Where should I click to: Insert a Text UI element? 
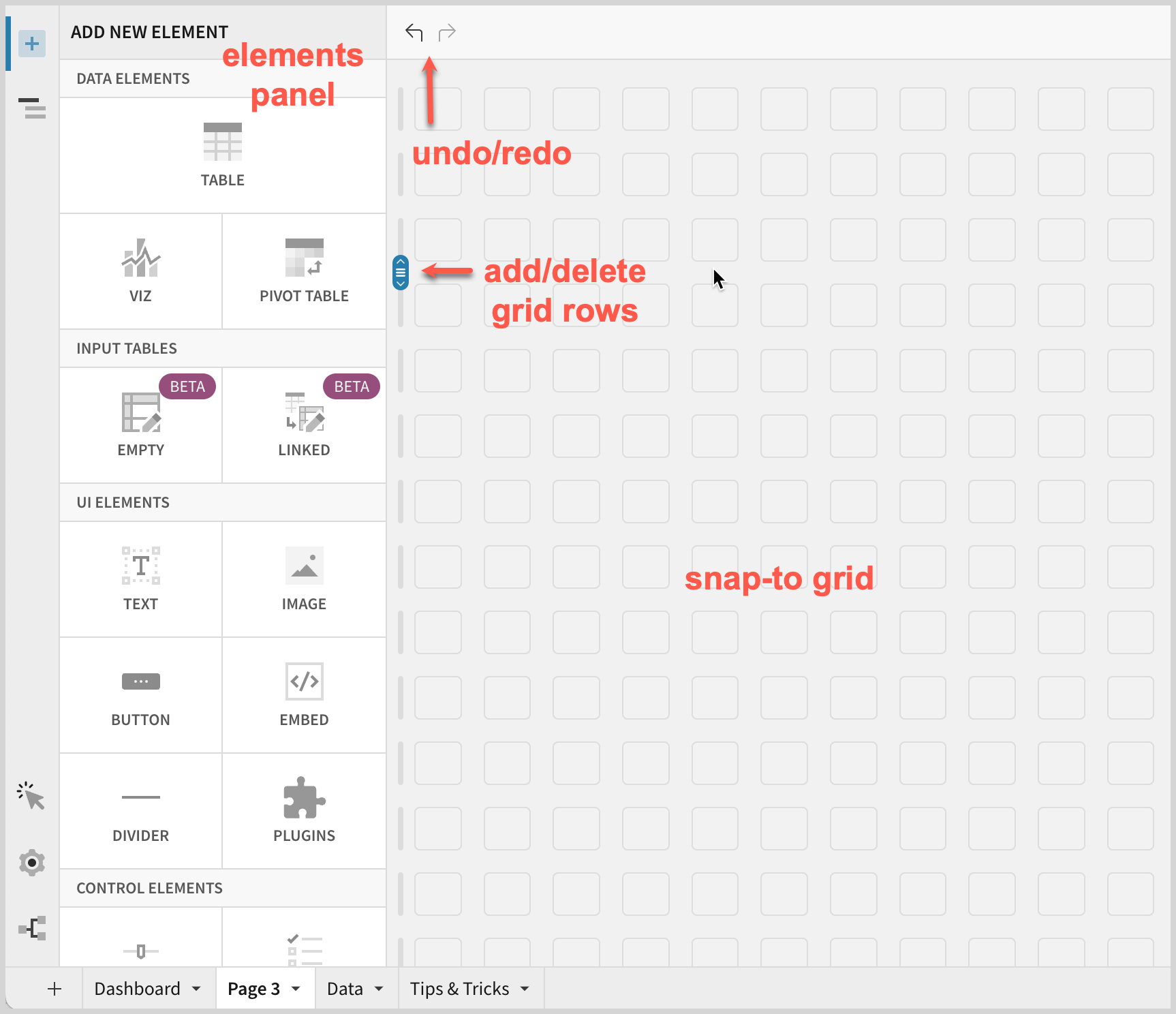coord(140,579)
